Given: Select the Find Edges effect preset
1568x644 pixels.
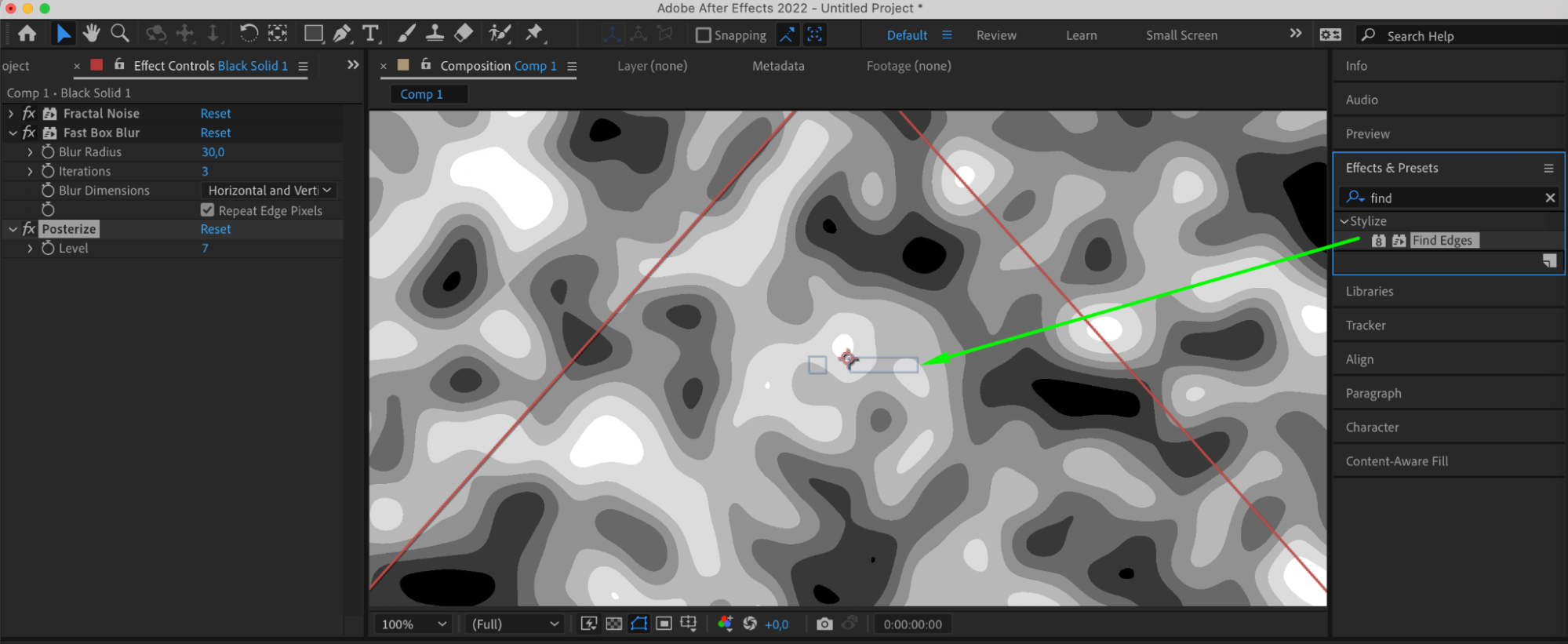Looking at the screenshot, I should tap(1442, 241).
